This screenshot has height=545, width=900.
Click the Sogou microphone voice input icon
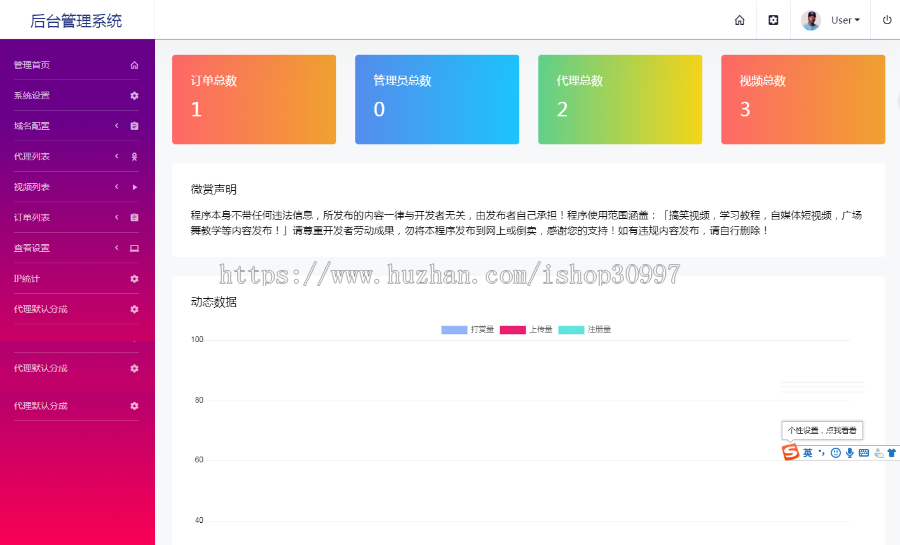tap(849, 453)
